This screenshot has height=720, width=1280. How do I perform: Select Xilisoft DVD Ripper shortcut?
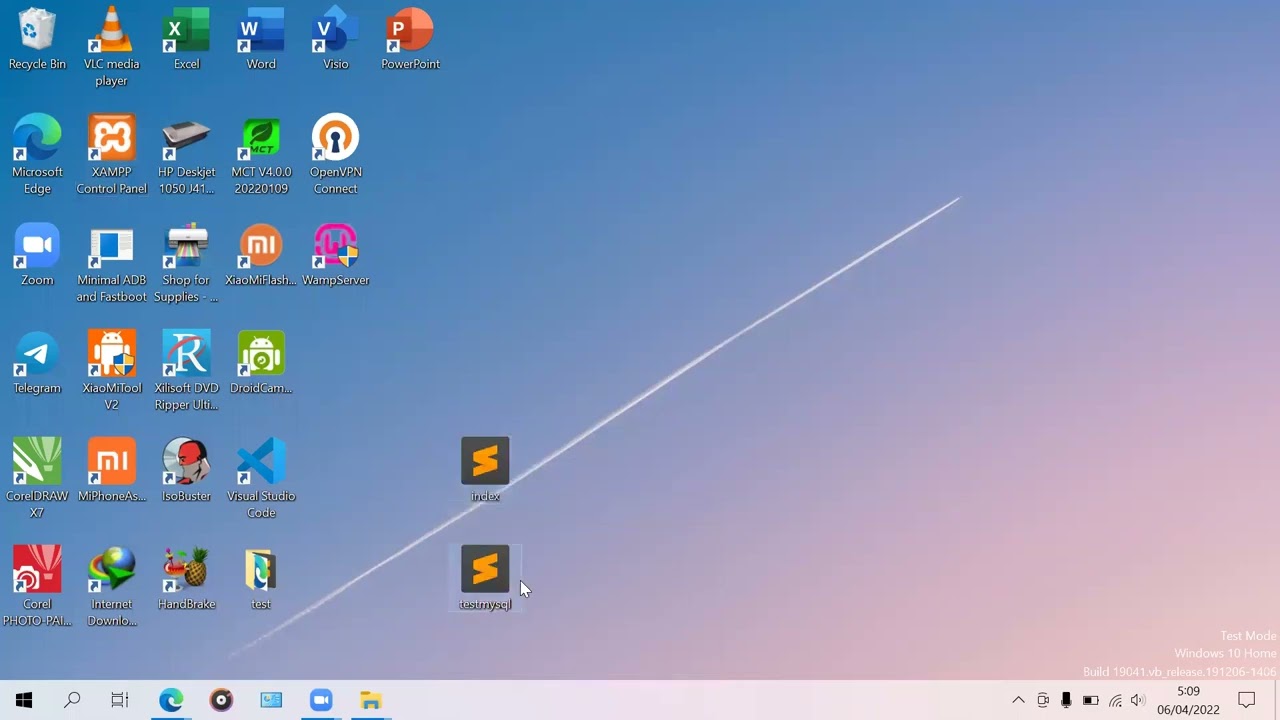(186, 371)
